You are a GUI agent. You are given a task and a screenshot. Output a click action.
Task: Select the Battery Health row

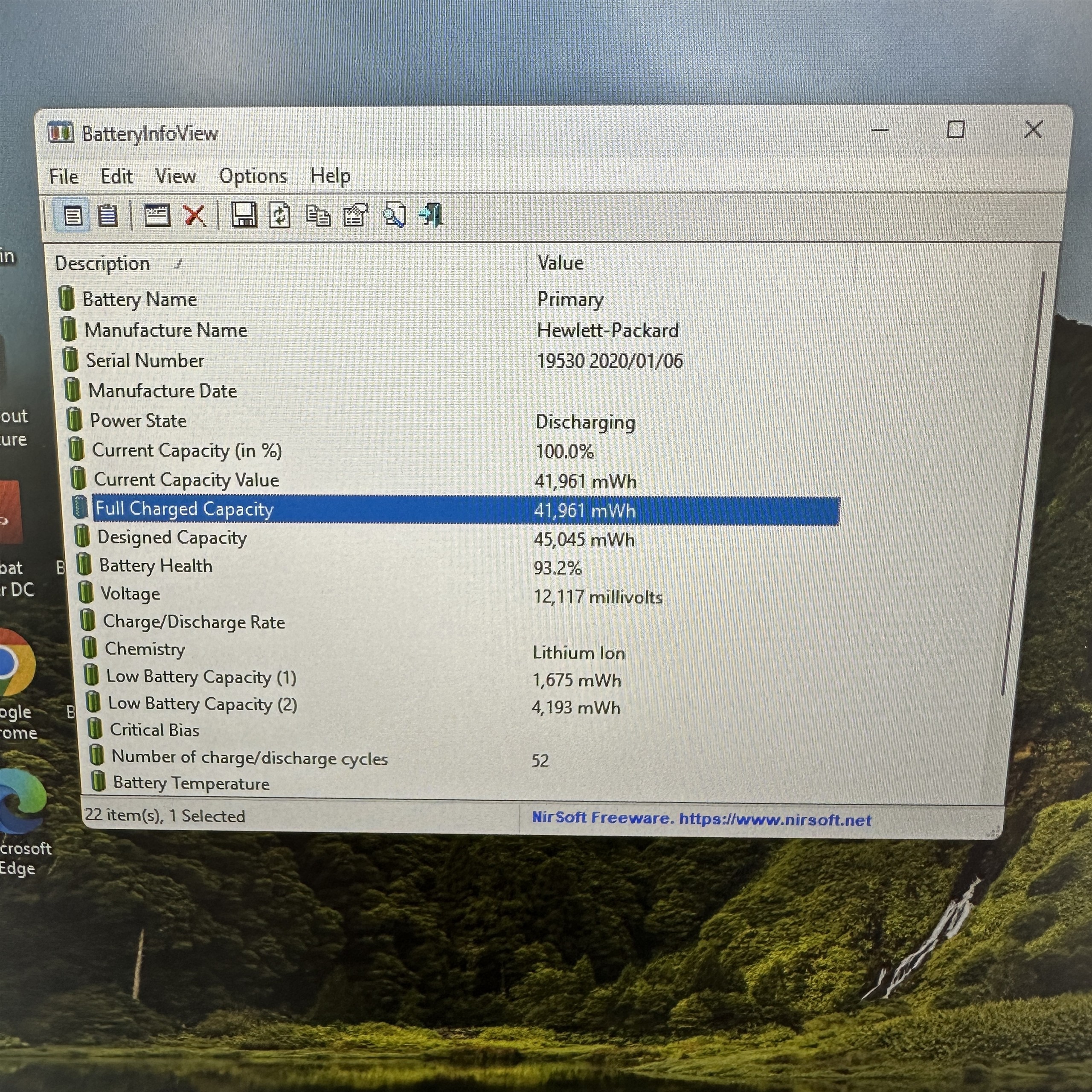[x=156, y=566]
